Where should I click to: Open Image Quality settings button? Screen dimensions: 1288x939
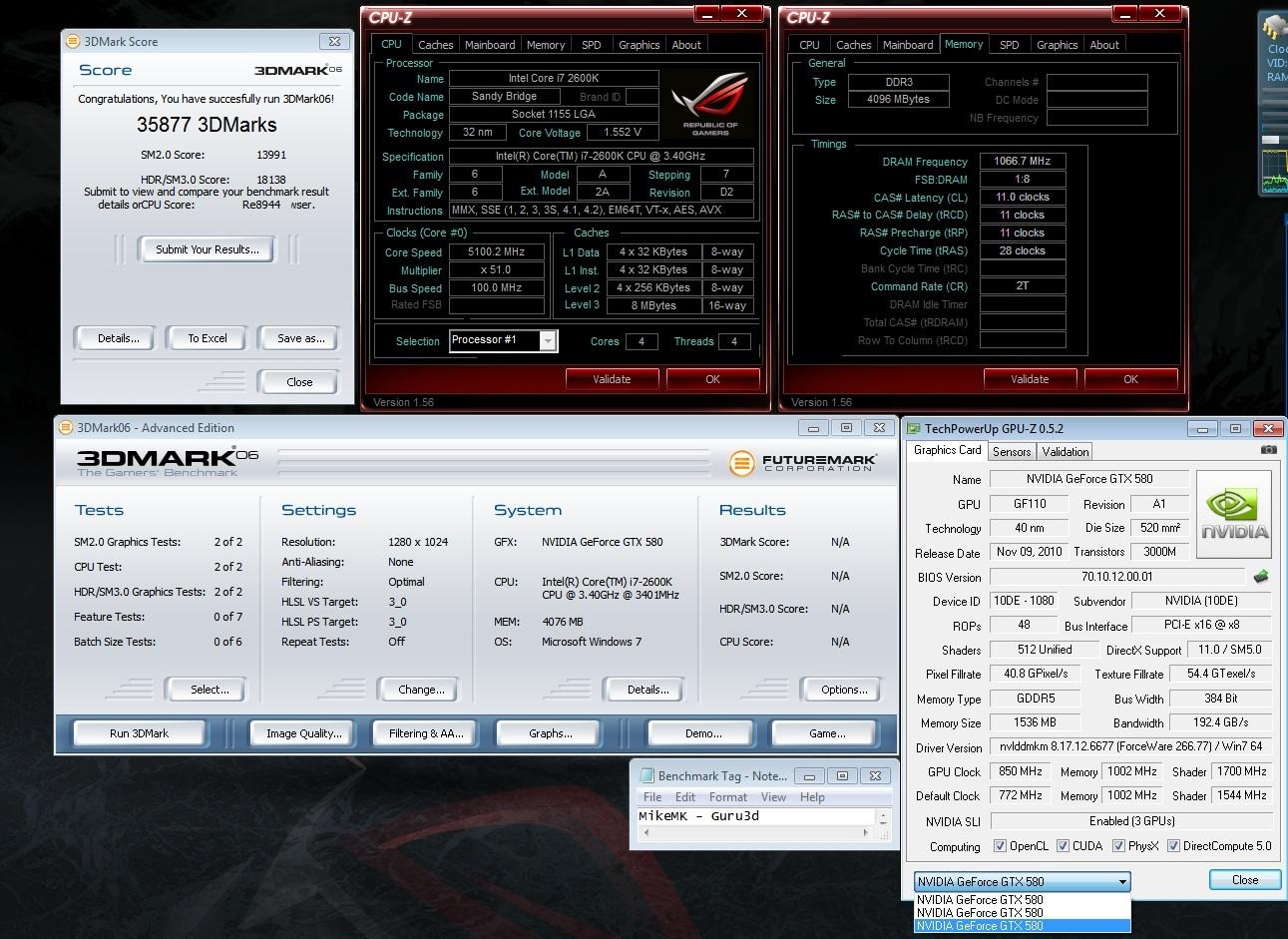pyautogui.click(x=303, y=733)
